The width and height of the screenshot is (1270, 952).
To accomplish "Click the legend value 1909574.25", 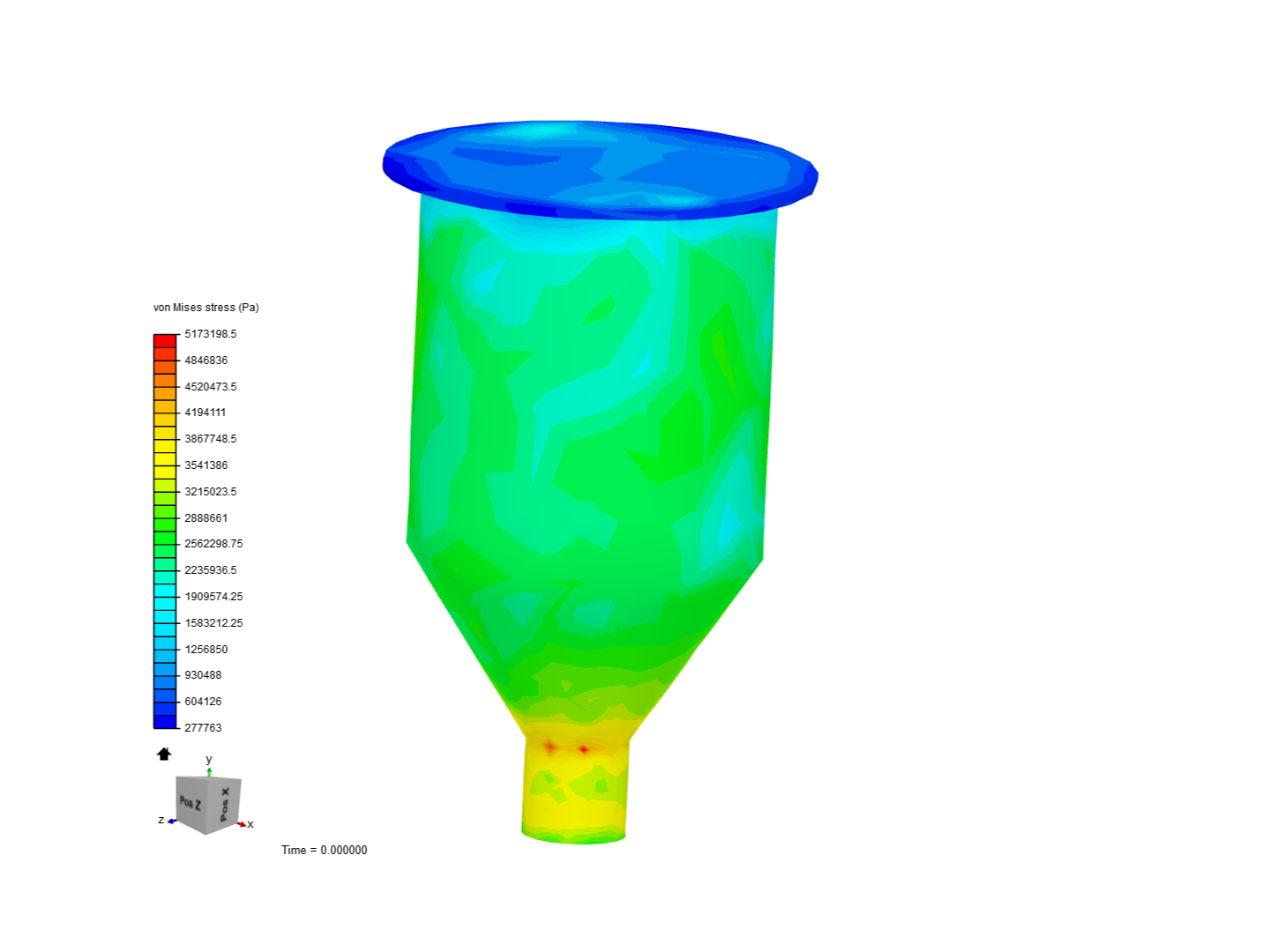I will click(x=213, y=597).
